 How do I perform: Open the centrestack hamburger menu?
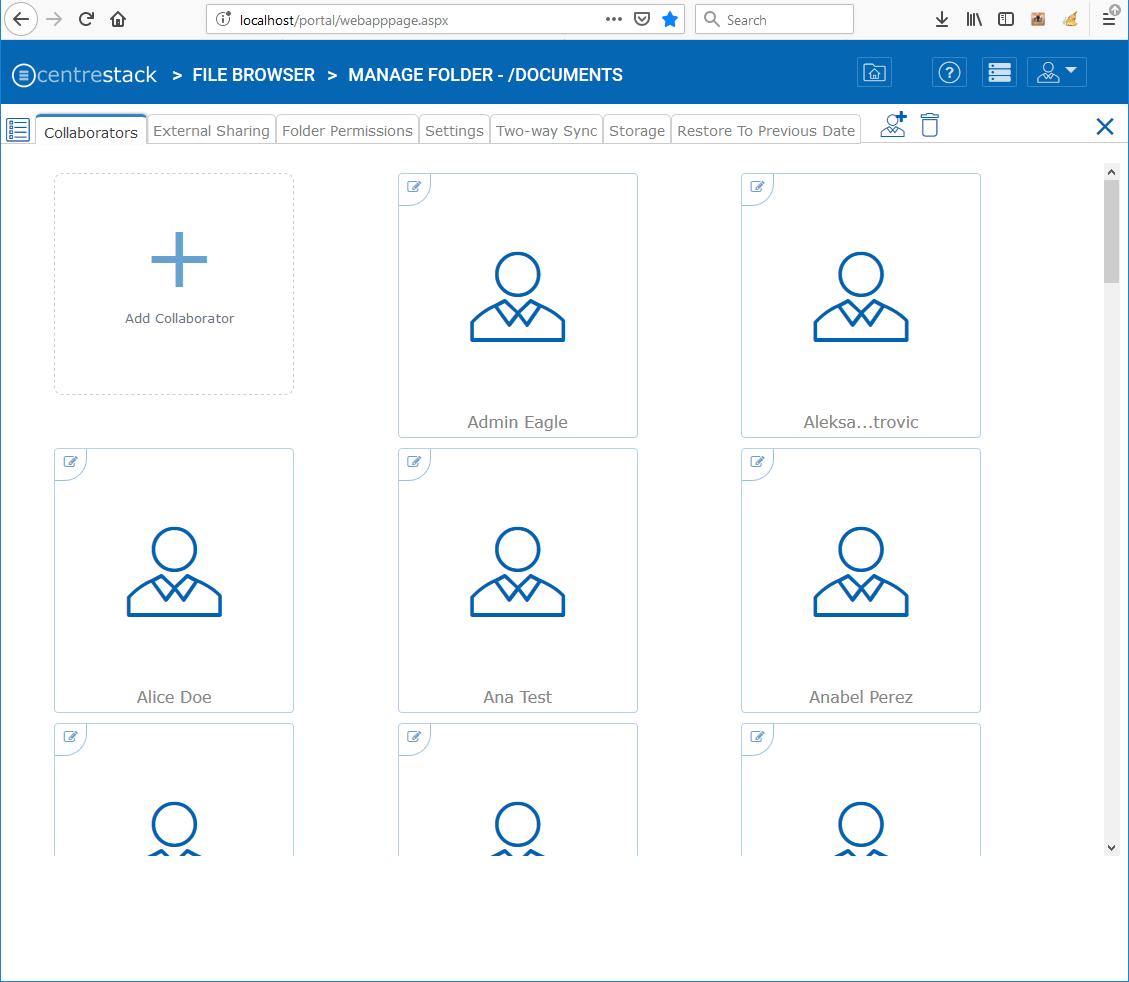click(23, 76)
